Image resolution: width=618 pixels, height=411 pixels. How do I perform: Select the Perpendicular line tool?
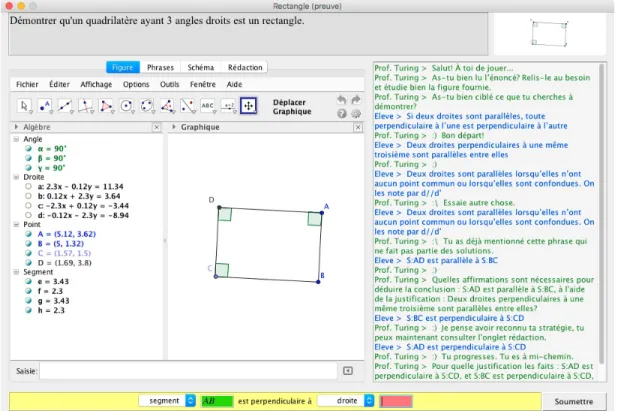(x=86, y=106)
